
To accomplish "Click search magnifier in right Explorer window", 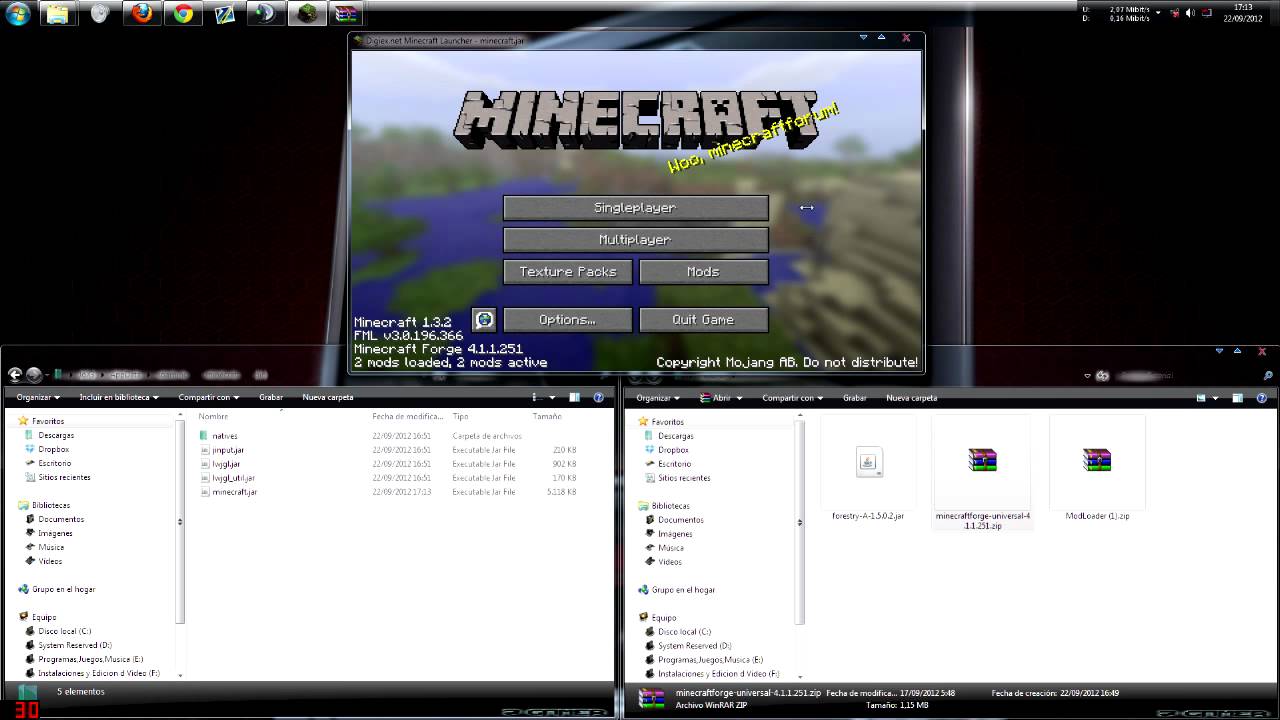I will pyautogui.click(x=1268, y=376).
